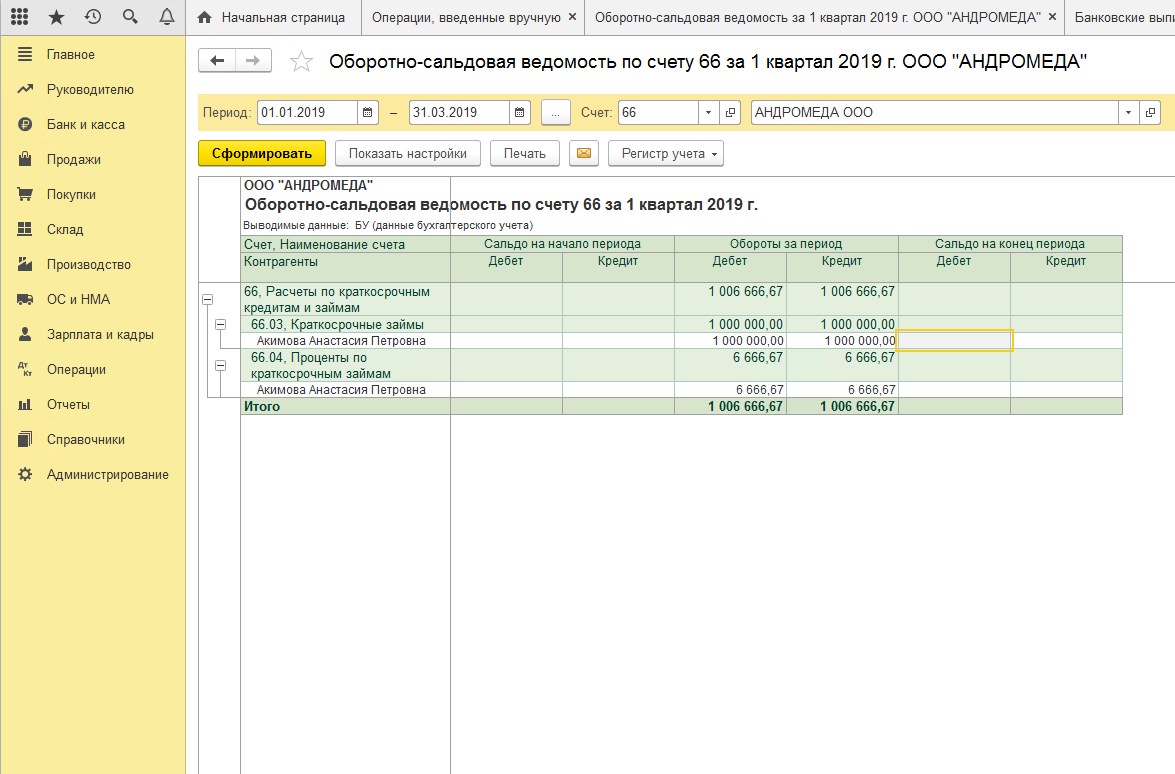Select Обороты за период column header
The height and width of the screenshot is (774, 1175).
point(786,244)
